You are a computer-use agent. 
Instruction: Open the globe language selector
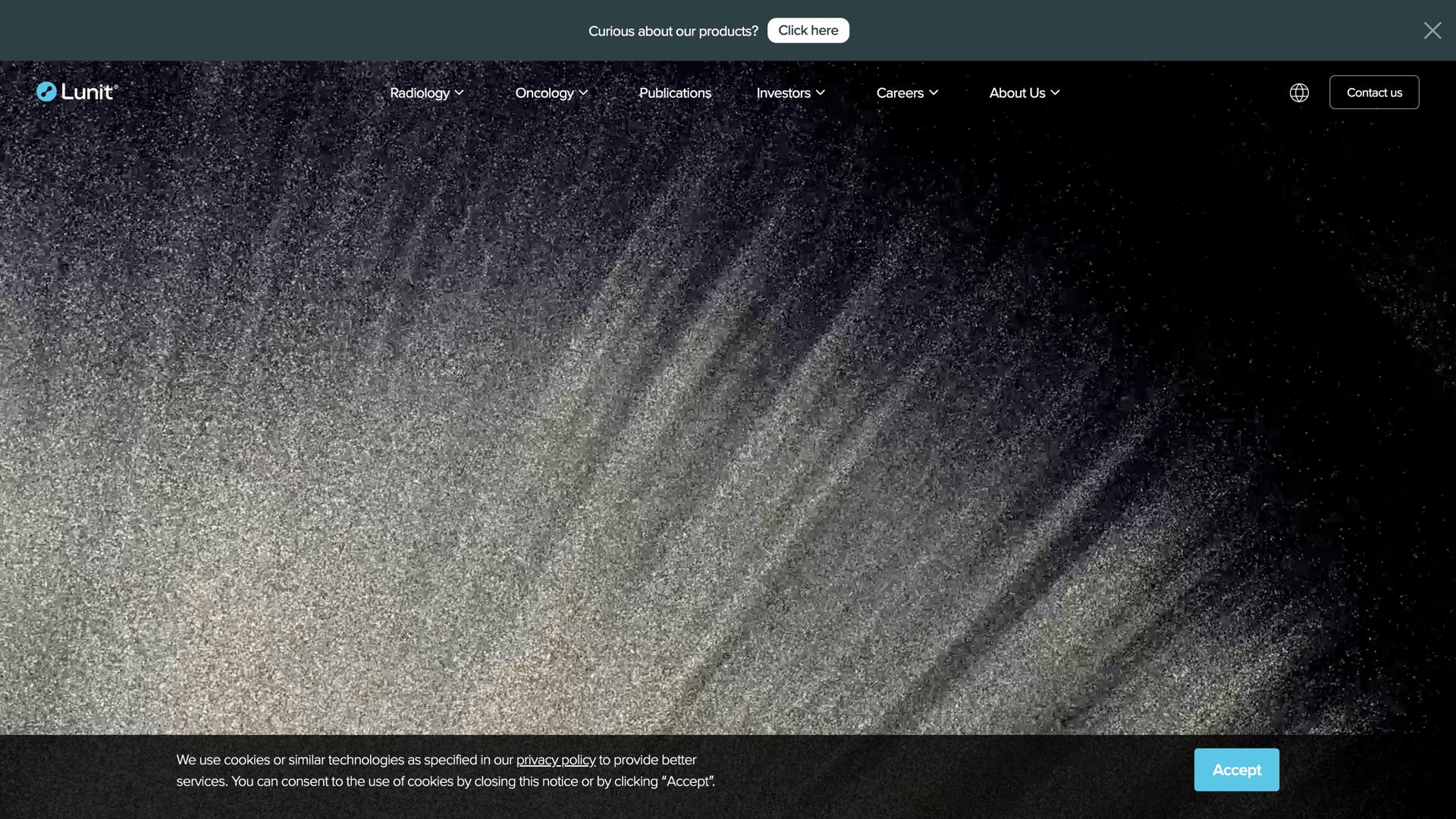(x=1299, y=93)
